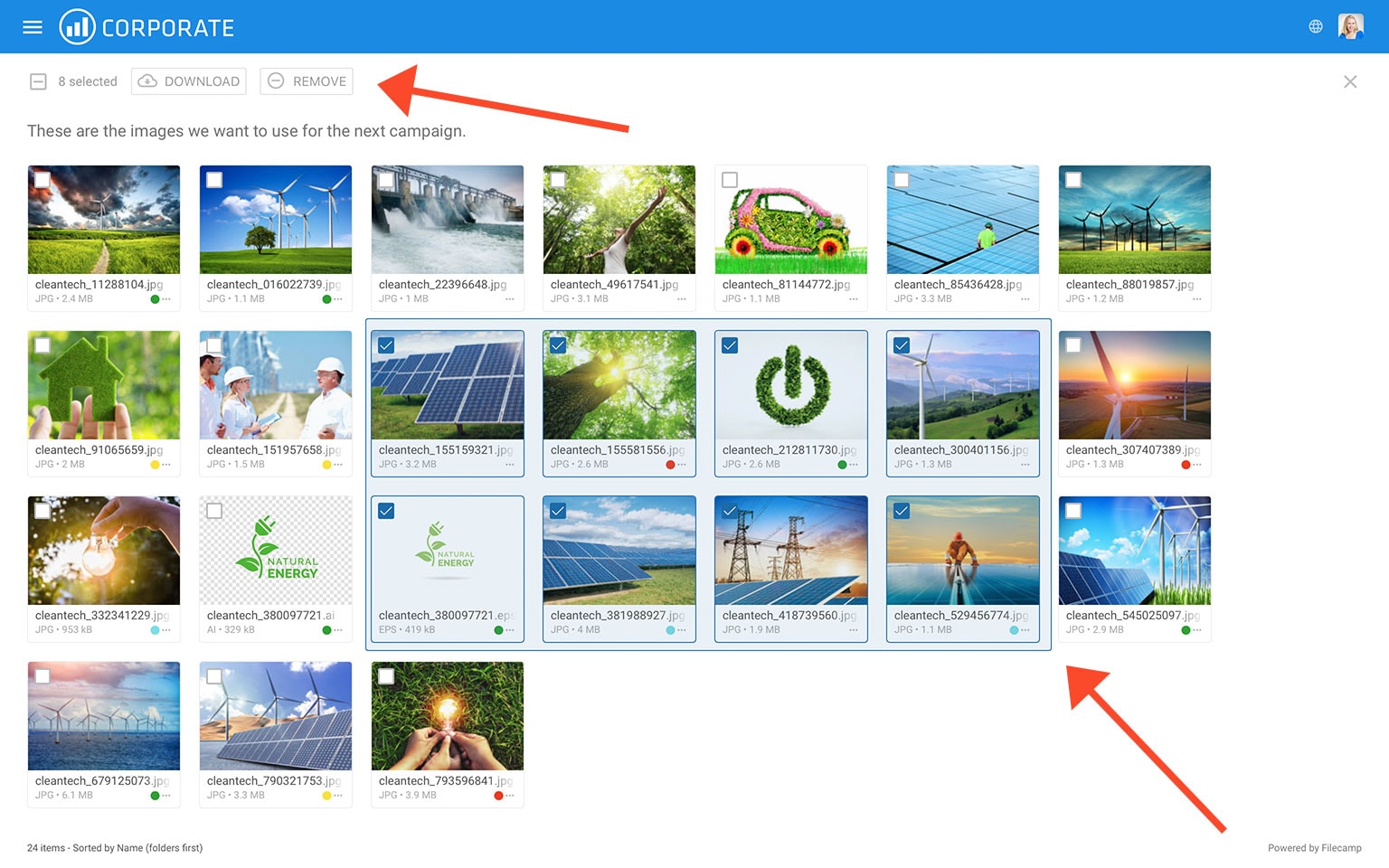1389x868 pixels.
Task: Open more options for cleantech_016022739.jpg
Action: pyautogui.click(x=338, y=299)
